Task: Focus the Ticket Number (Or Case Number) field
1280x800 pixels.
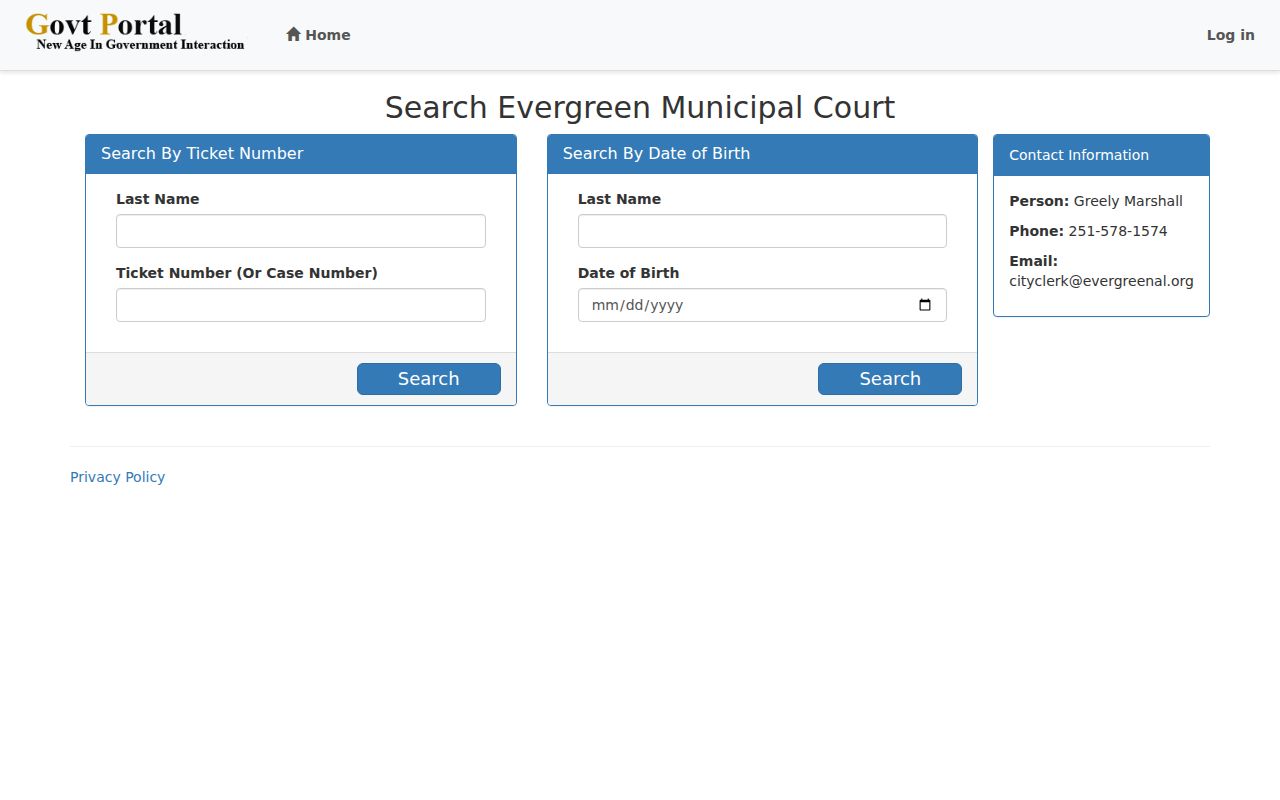Action: (x=301, y=305)
